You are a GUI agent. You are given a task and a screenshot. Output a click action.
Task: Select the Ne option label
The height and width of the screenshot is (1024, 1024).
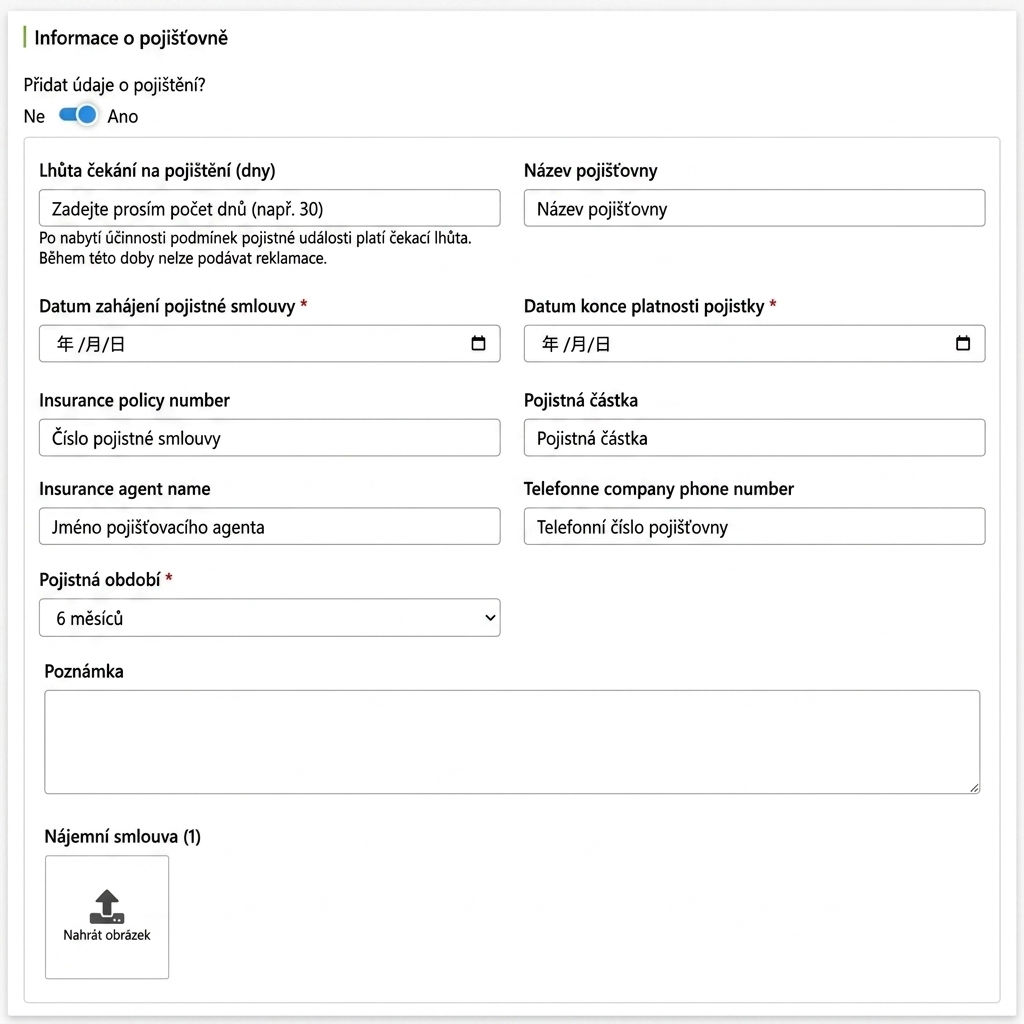(34, 116)
